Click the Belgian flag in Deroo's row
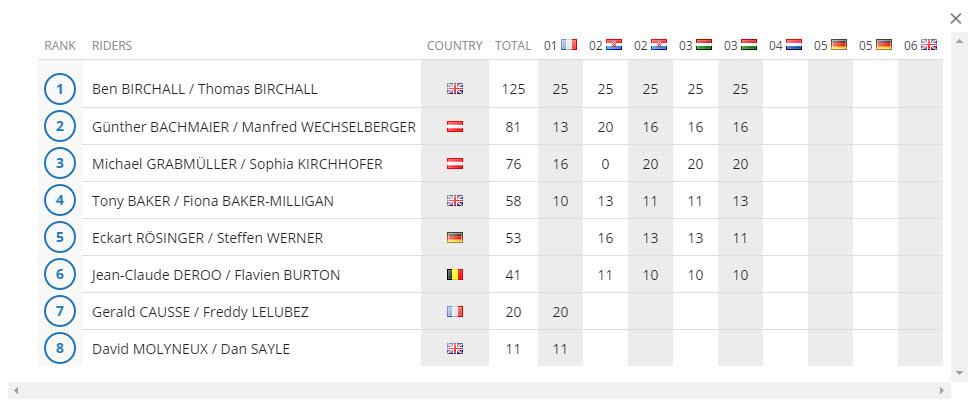This screenshot has width=975, height=407. [455, 275]
